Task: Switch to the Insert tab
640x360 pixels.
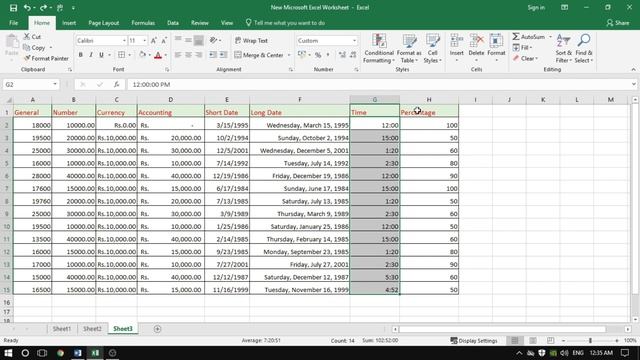Action: 69,23
